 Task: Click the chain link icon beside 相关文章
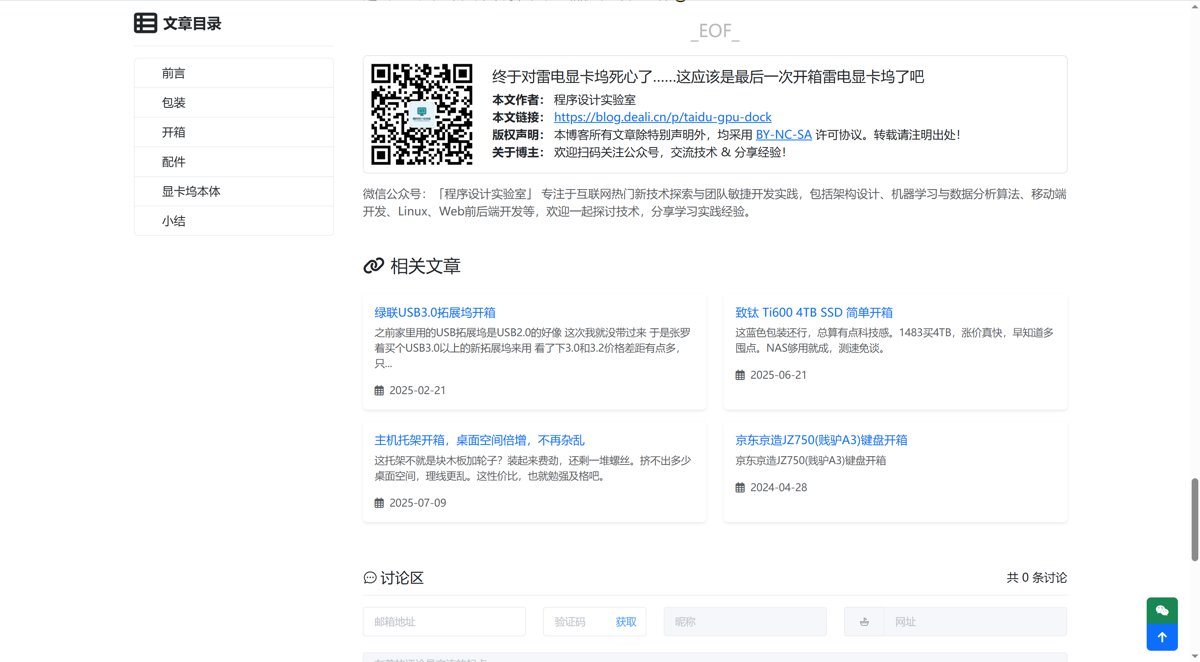(x=373, y=266)
